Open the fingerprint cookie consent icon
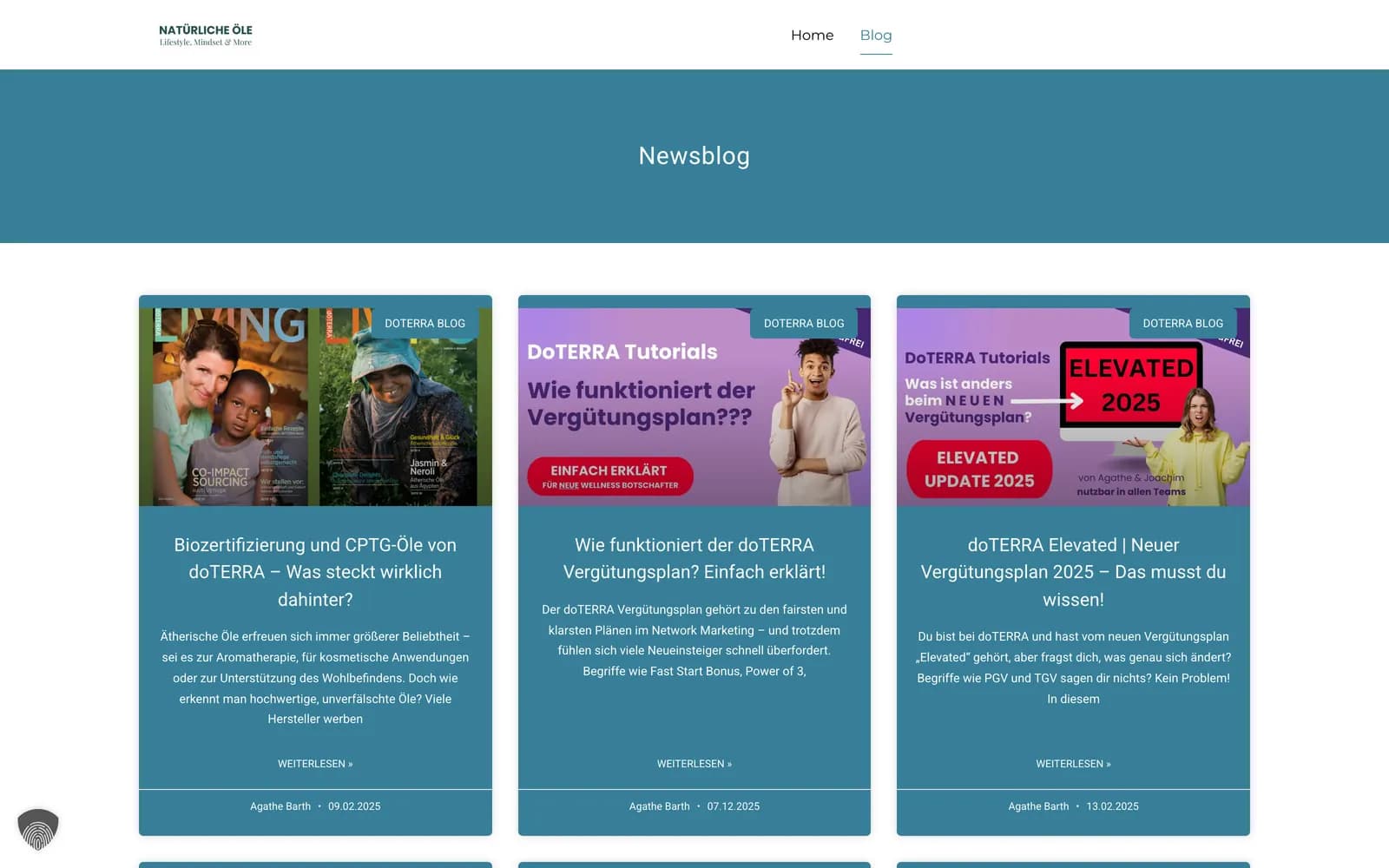1389x868 pixels. pos(38,829)
